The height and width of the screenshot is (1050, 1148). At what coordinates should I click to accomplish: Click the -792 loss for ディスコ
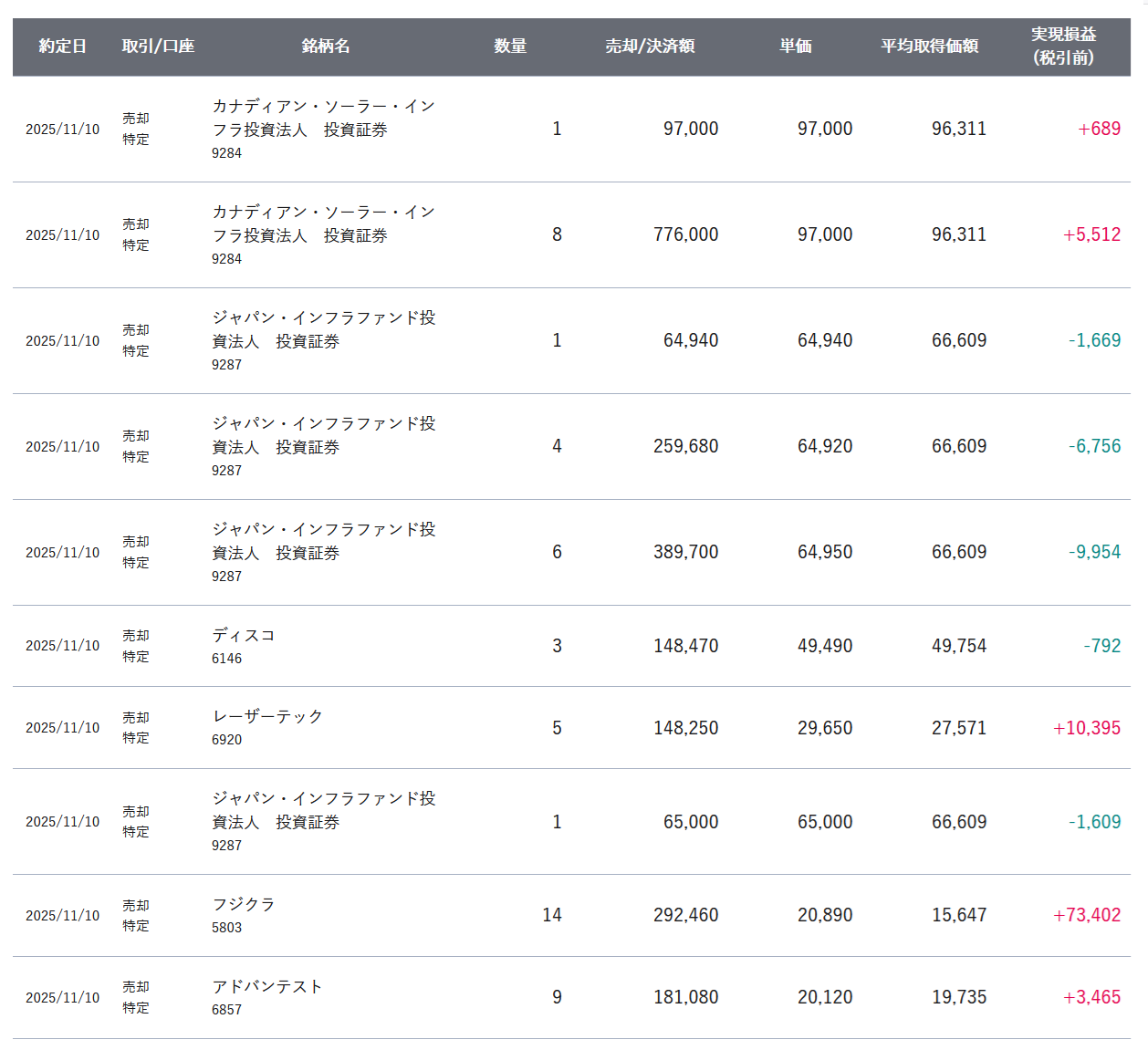pyautogui.click(x=1101, y=646)
